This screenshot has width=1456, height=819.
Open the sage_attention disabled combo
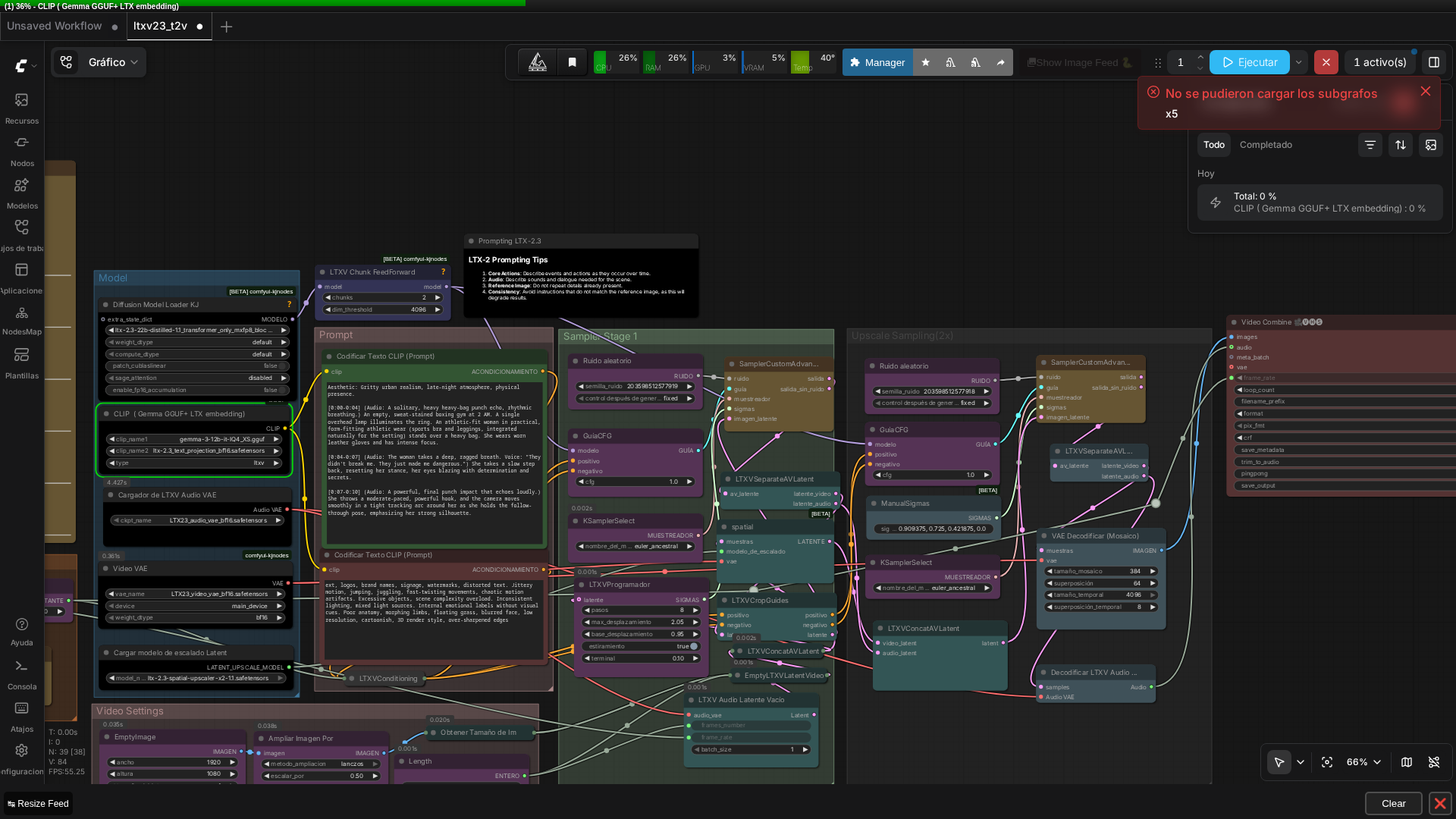pos(198,378)
